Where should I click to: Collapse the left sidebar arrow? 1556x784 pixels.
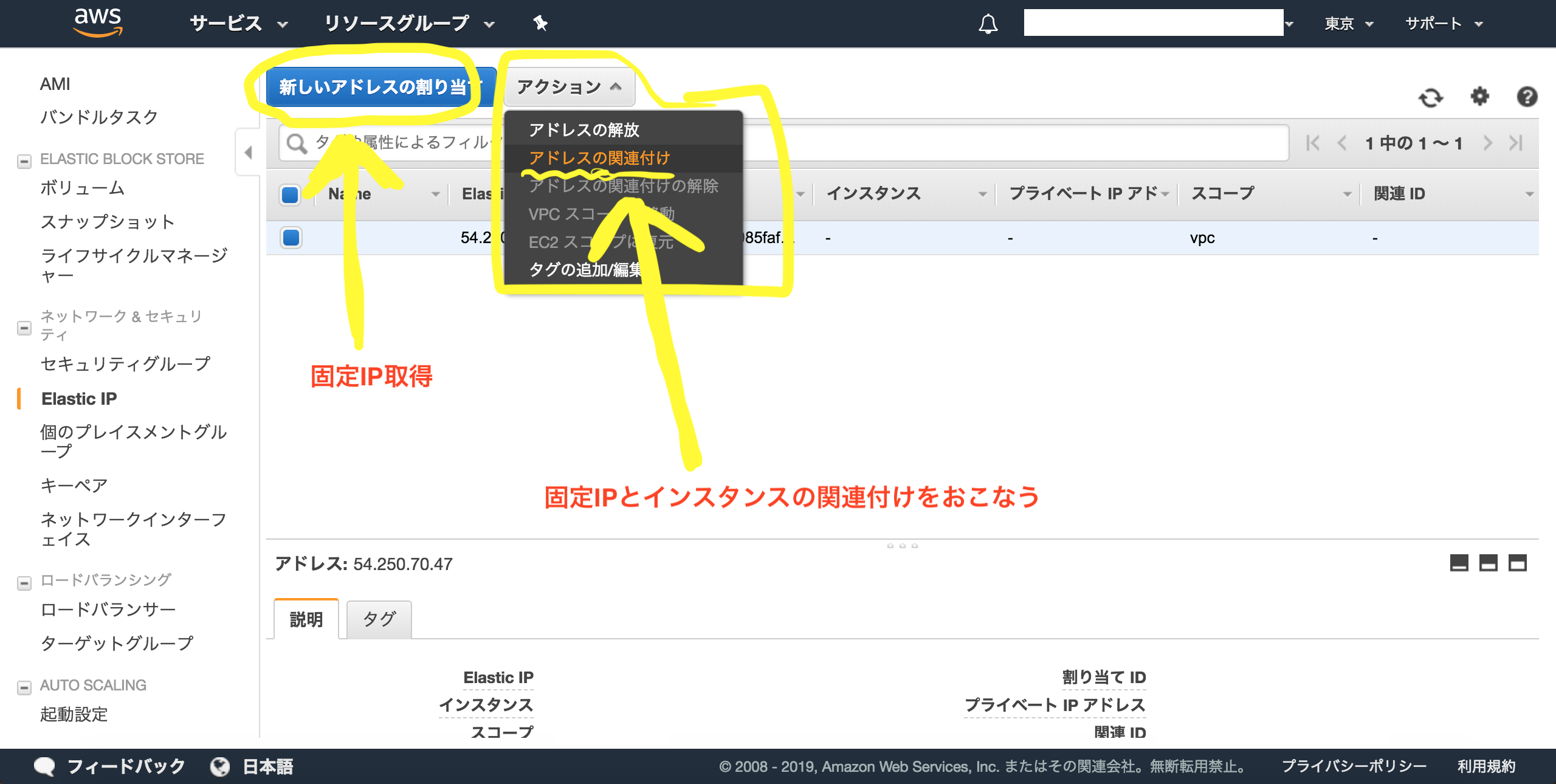tap(248, 153)
